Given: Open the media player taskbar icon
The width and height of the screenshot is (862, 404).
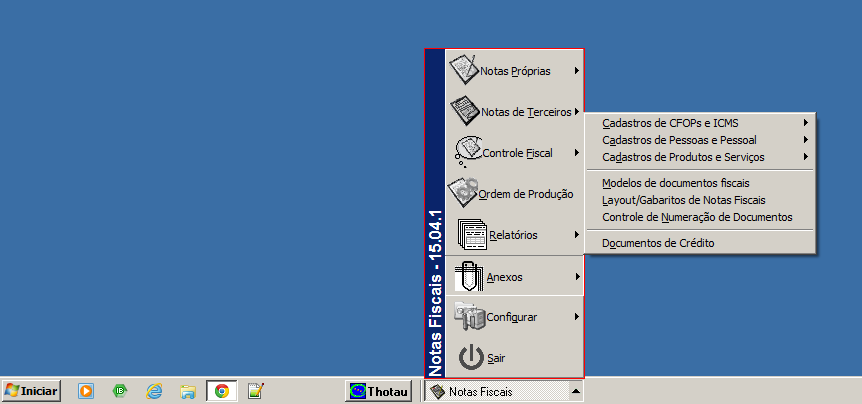Looking at the screenshot, I should click(x=86, y=391).
